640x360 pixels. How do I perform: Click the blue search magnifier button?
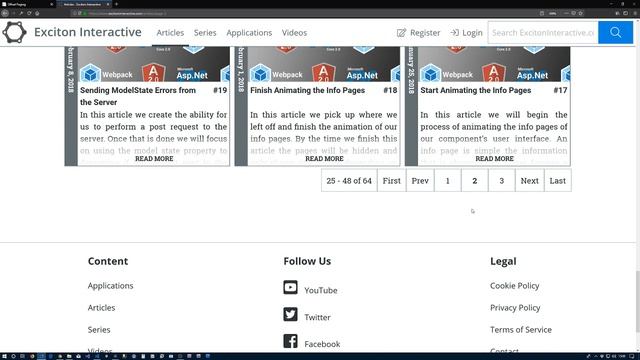[616, 32]
